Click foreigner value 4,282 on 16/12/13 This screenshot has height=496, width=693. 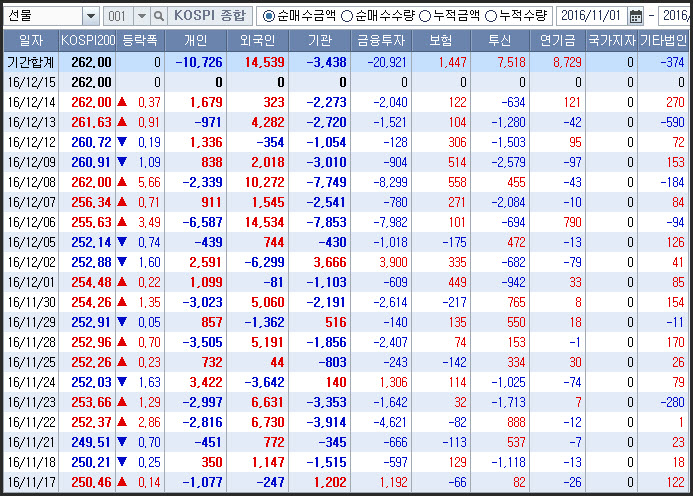tap(268, 122)
